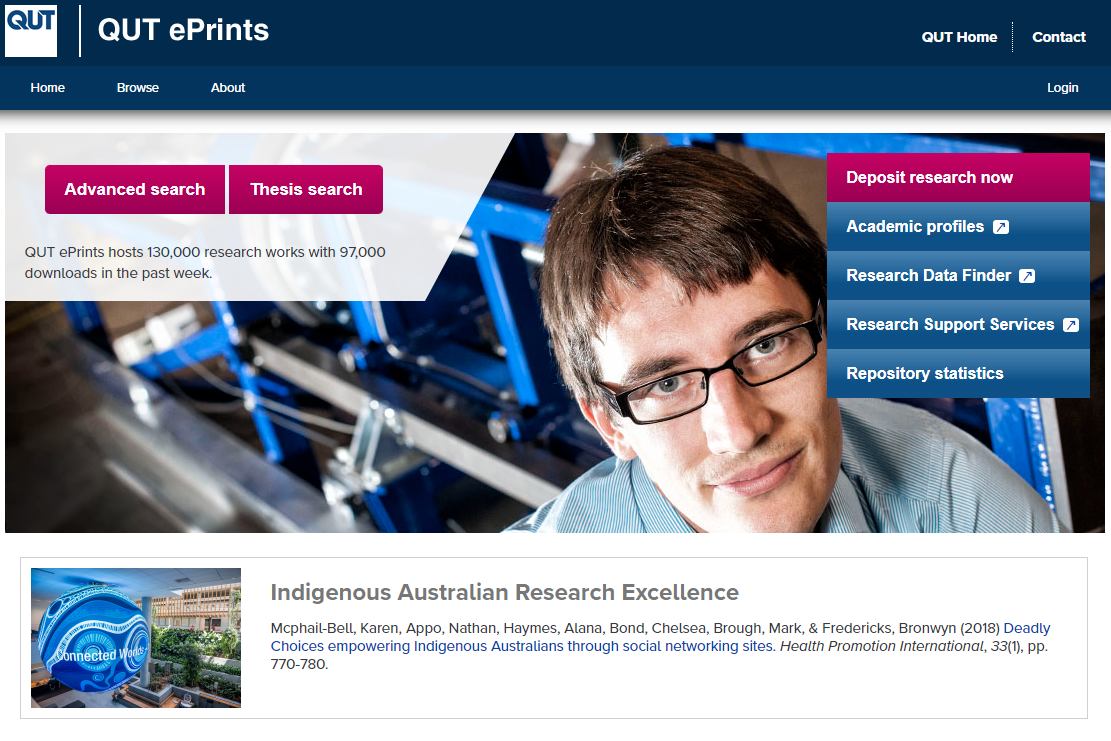This screenshot has width=1111, height=741.
Task: Click the Indigenous Australian Research Excellence heading
Action: 504,592
